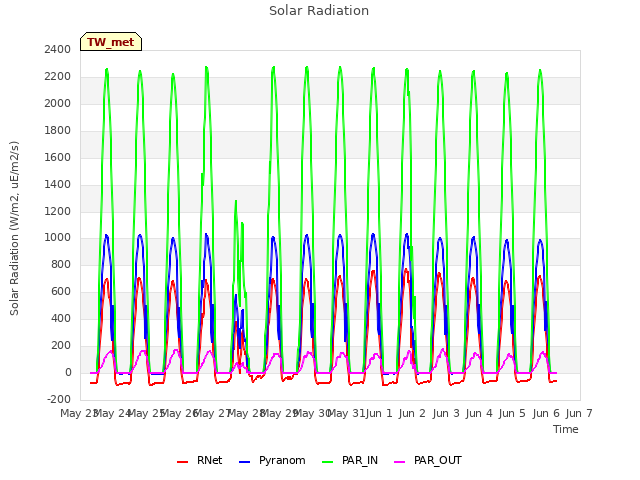Click the blue Pyranom legend swatch
Viewport: 640px width, 480px height.
(244, 462)
